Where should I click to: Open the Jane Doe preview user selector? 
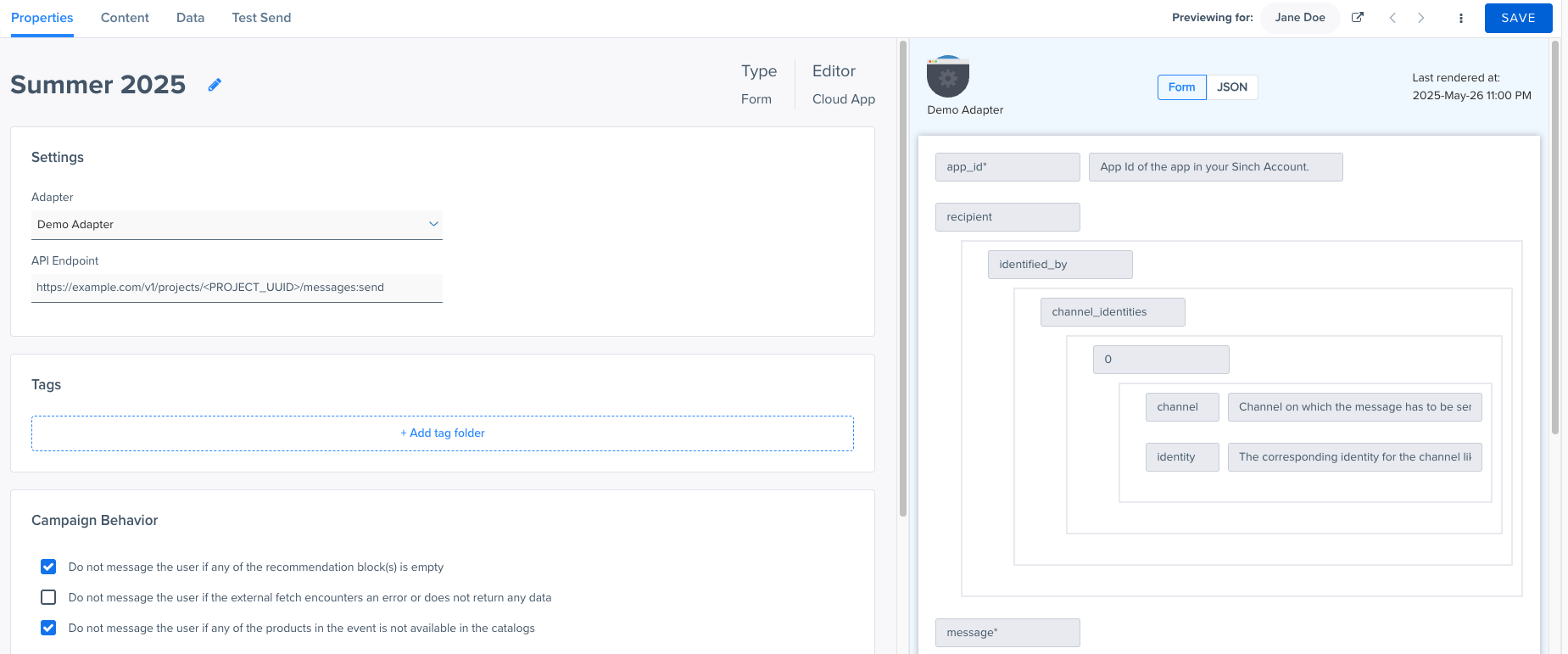tap(1299, 18)
